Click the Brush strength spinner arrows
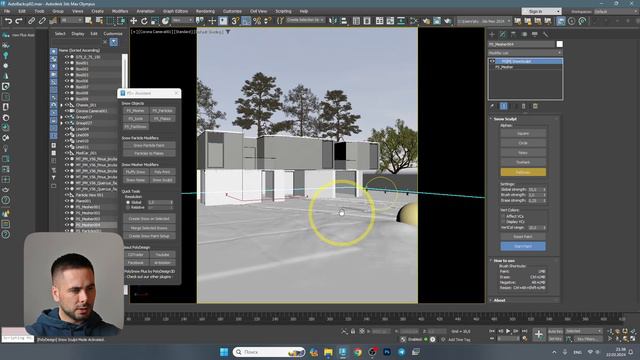 (x=544, y=196)
